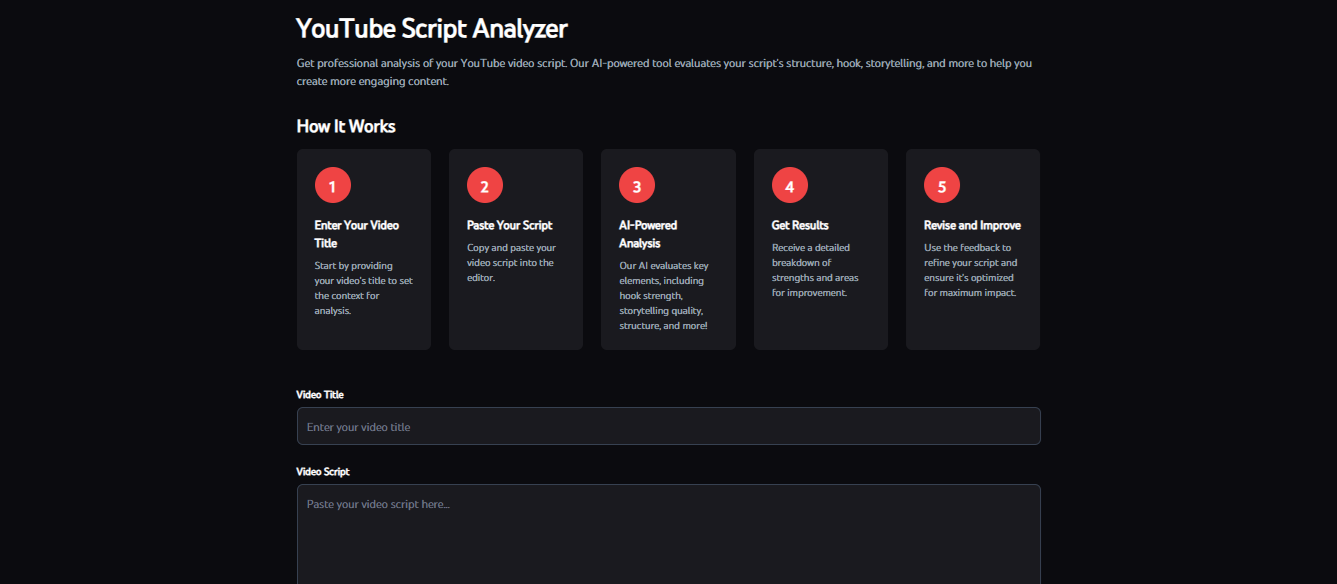Click the Video Script field label
This screenshot has height=584, width=1337.
[x=323, y=472]
